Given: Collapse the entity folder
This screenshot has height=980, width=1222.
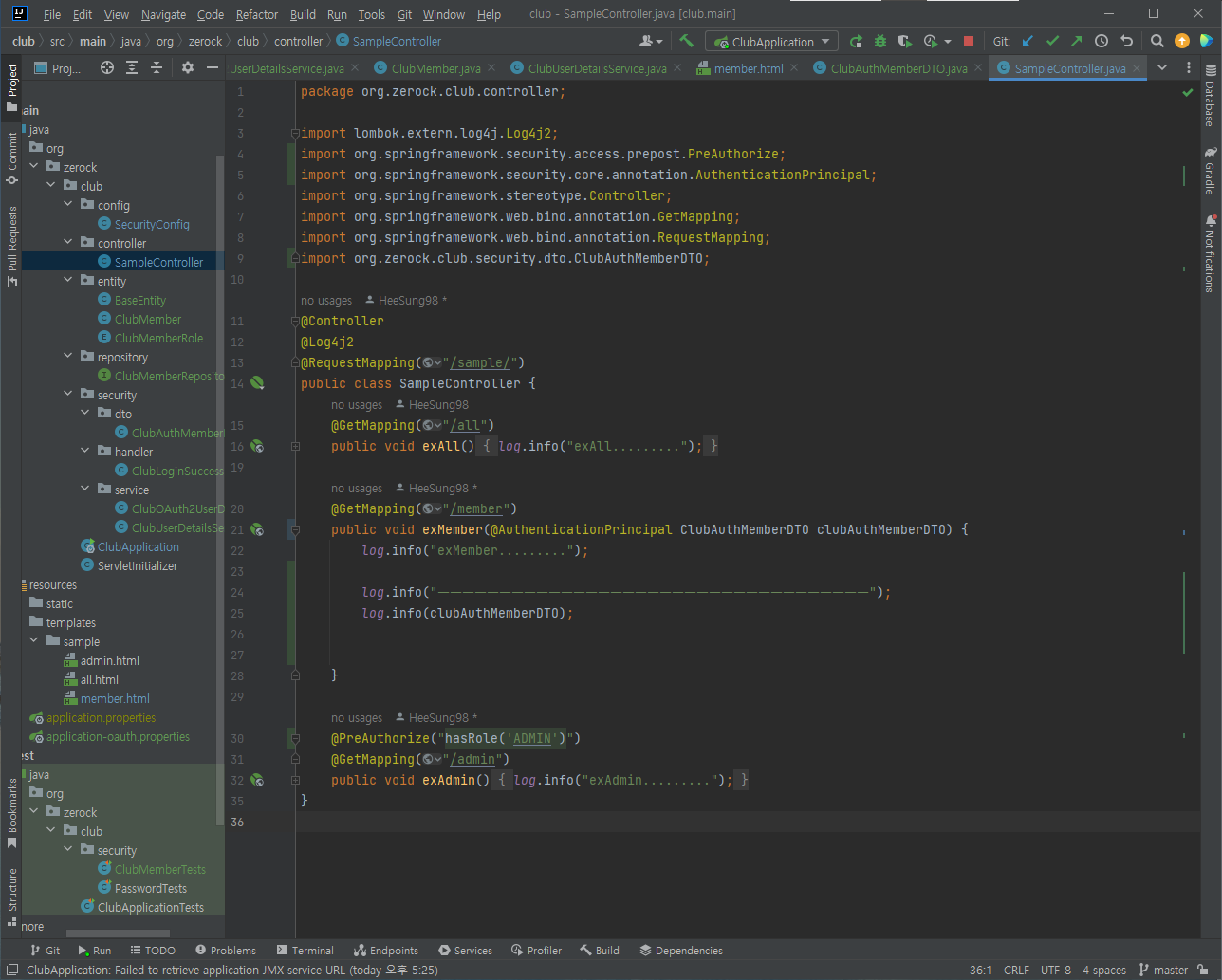Looking at the screenshot, I should coord(68,280).
